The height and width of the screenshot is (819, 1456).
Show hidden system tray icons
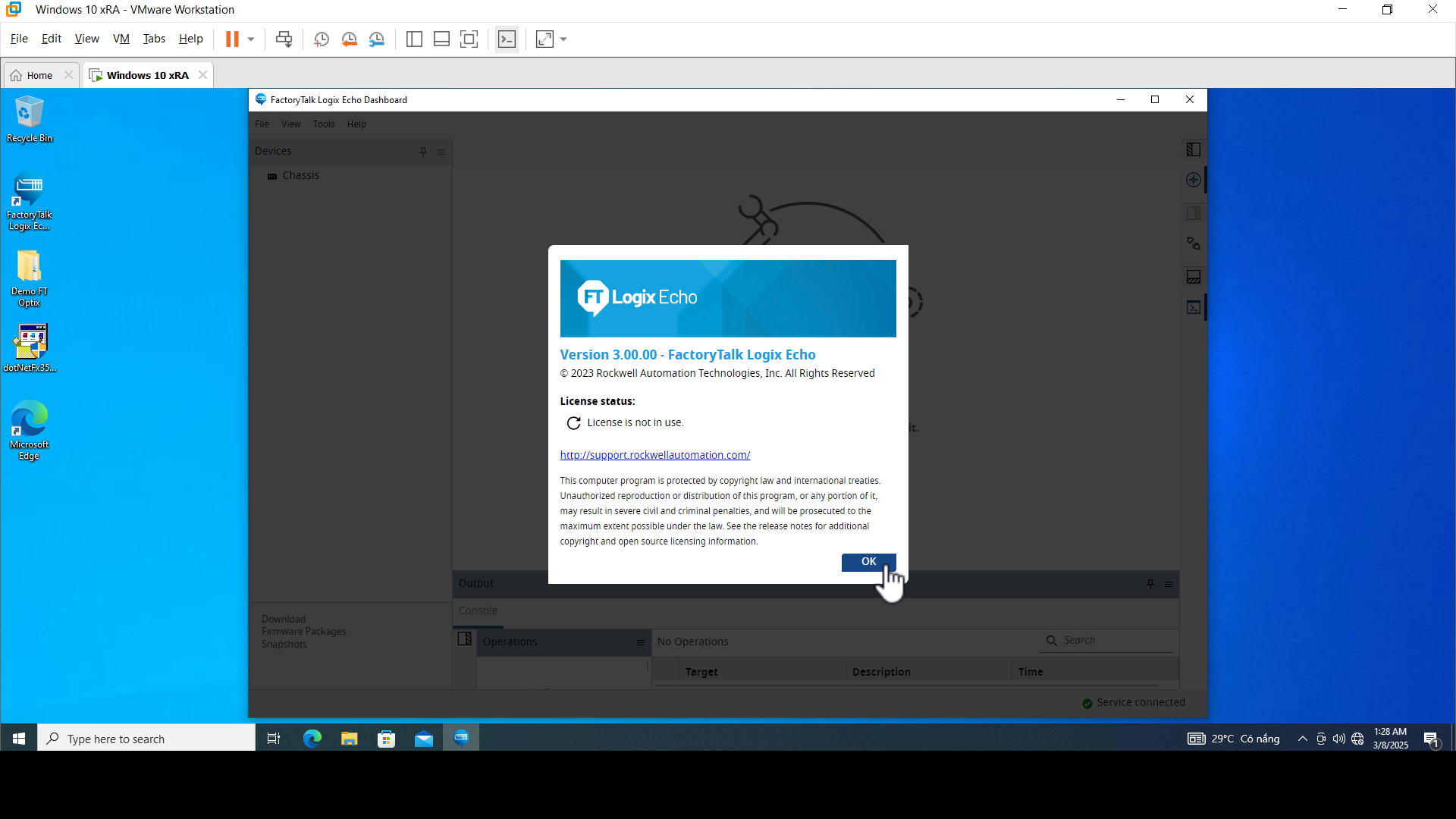[1302, 739]
